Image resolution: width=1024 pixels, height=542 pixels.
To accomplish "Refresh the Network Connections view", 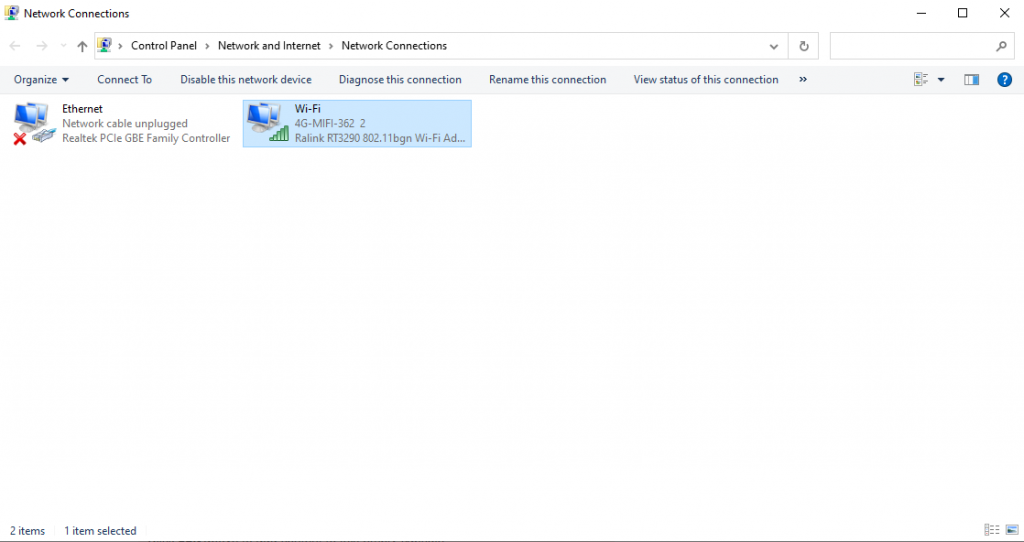I will pyautogui.click(x=804, y=46).
